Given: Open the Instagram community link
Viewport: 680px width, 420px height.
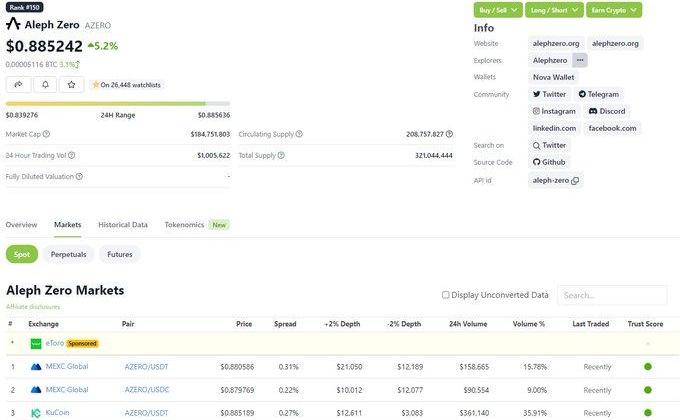Looking at the screenshot, I should (554, 111).
